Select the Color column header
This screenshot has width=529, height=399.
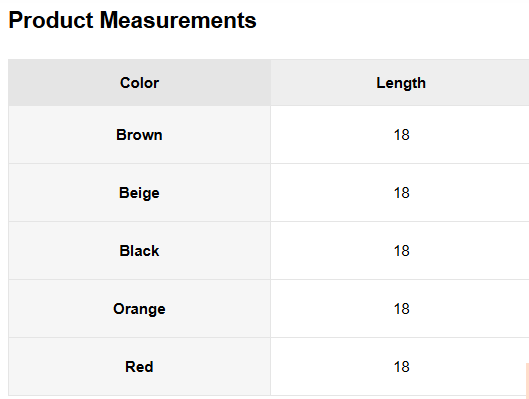[x=139, y=83]
